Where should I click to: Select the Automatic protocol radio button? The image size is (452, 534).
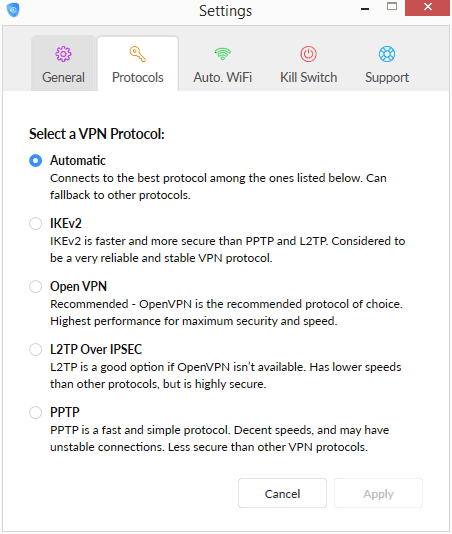click(35, 160)
